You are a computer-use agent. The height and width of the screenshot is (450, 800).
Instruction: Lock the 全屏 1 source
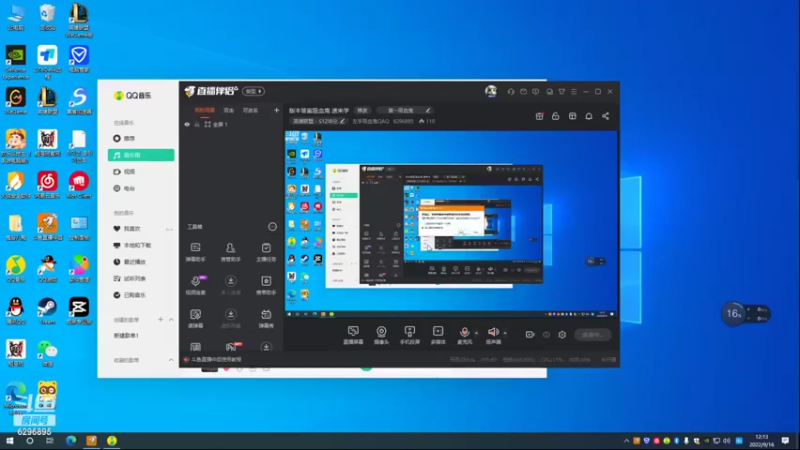pos(197,124)
